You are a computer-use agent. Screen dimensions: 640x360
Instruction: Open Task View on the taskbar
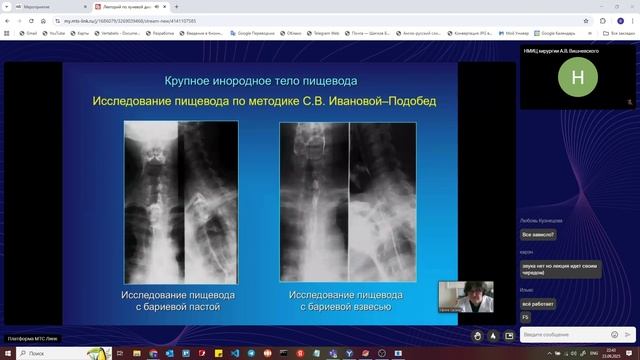click(x=120, y=353)
